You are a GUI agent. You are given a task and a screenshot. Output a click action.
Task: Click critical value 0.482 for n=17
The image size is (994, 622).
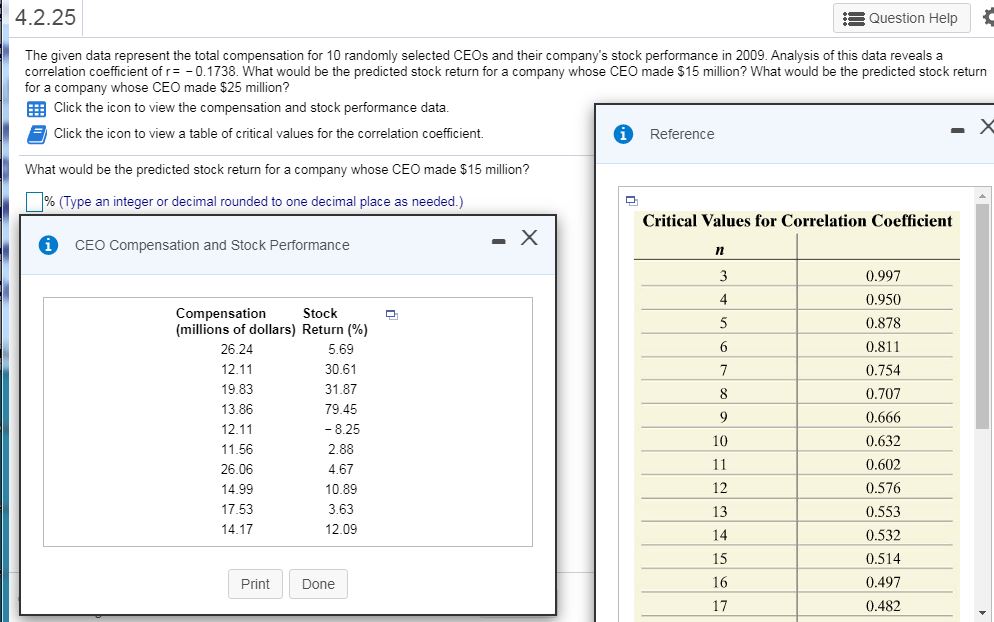click(x=883, y=606)
